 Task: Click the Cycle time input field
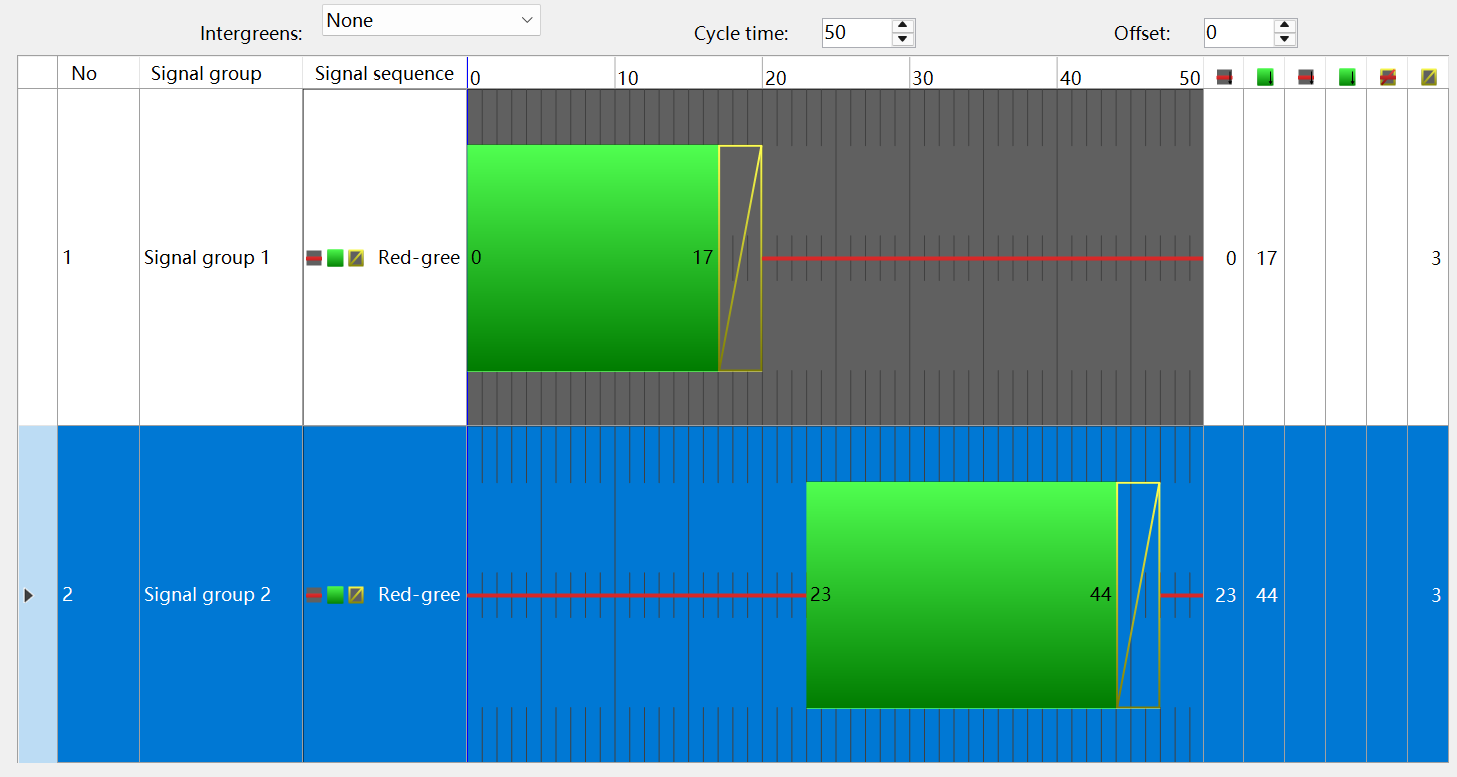coord(856,33)
